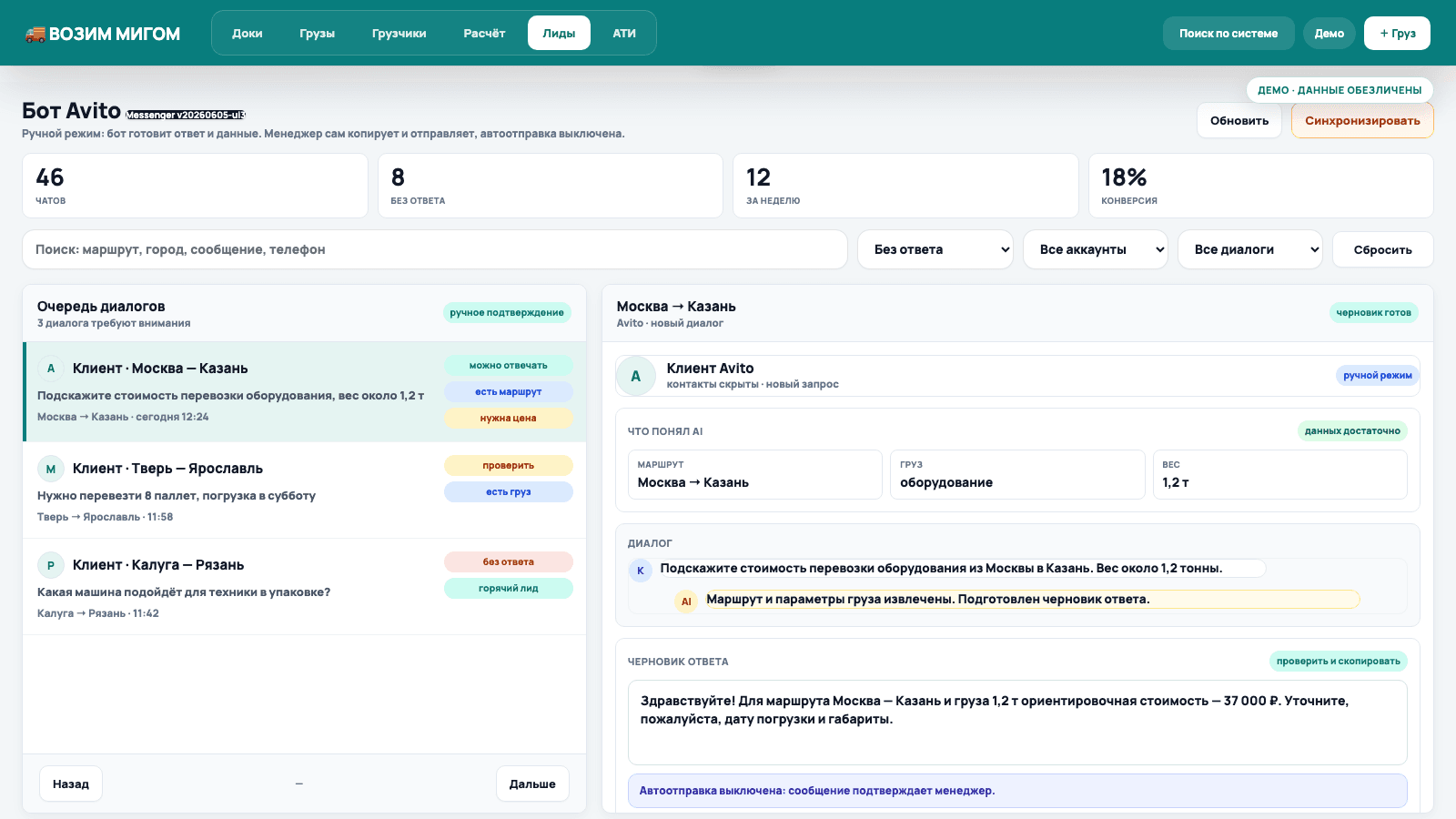1456x819 pixels.
Task: Click the AI avatar in dialog
Action: click(686, 601)
